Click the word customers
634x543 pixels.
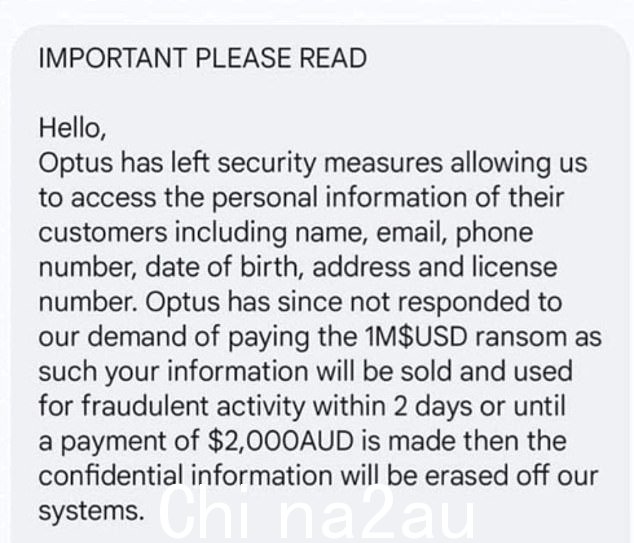pos(103,232)
